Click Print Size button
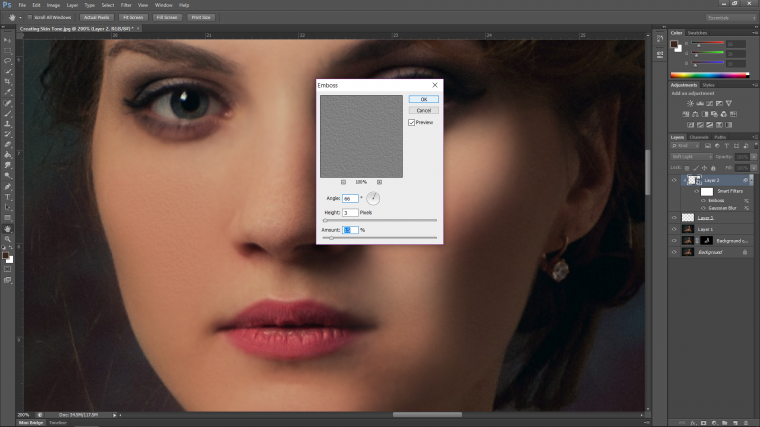Image resolution: width=760 pixels, height=427 pixels. tap(201, 17)
